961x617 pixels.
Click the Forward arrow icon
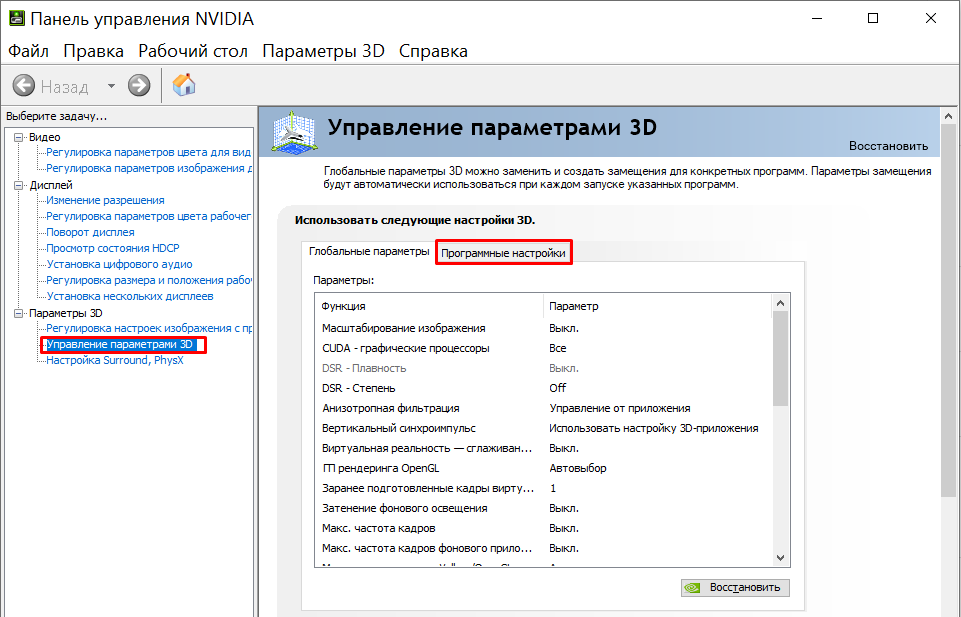(x=139, y=85)
